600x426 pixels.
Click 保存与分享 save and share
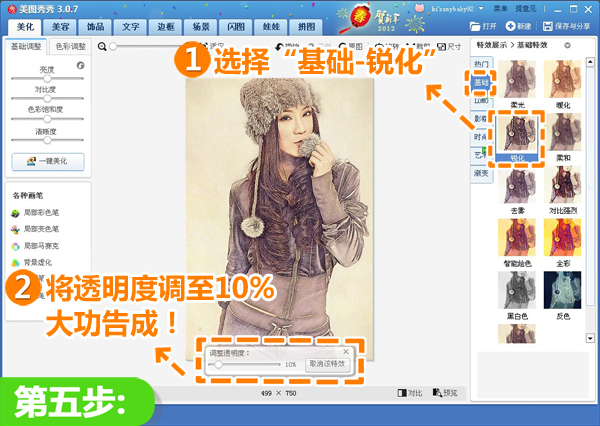(566, 26)
